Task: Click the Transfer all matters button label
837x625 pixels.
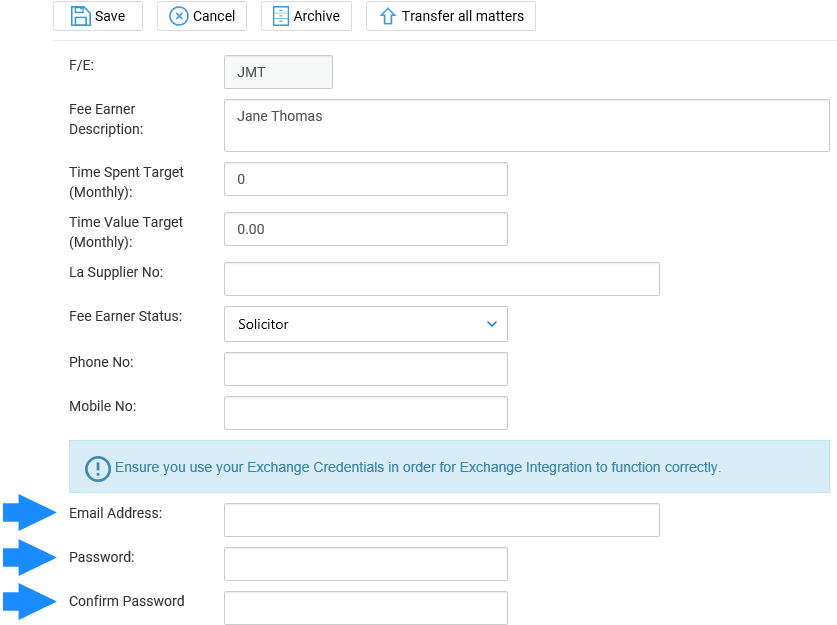Action: [x=463, y=16]
